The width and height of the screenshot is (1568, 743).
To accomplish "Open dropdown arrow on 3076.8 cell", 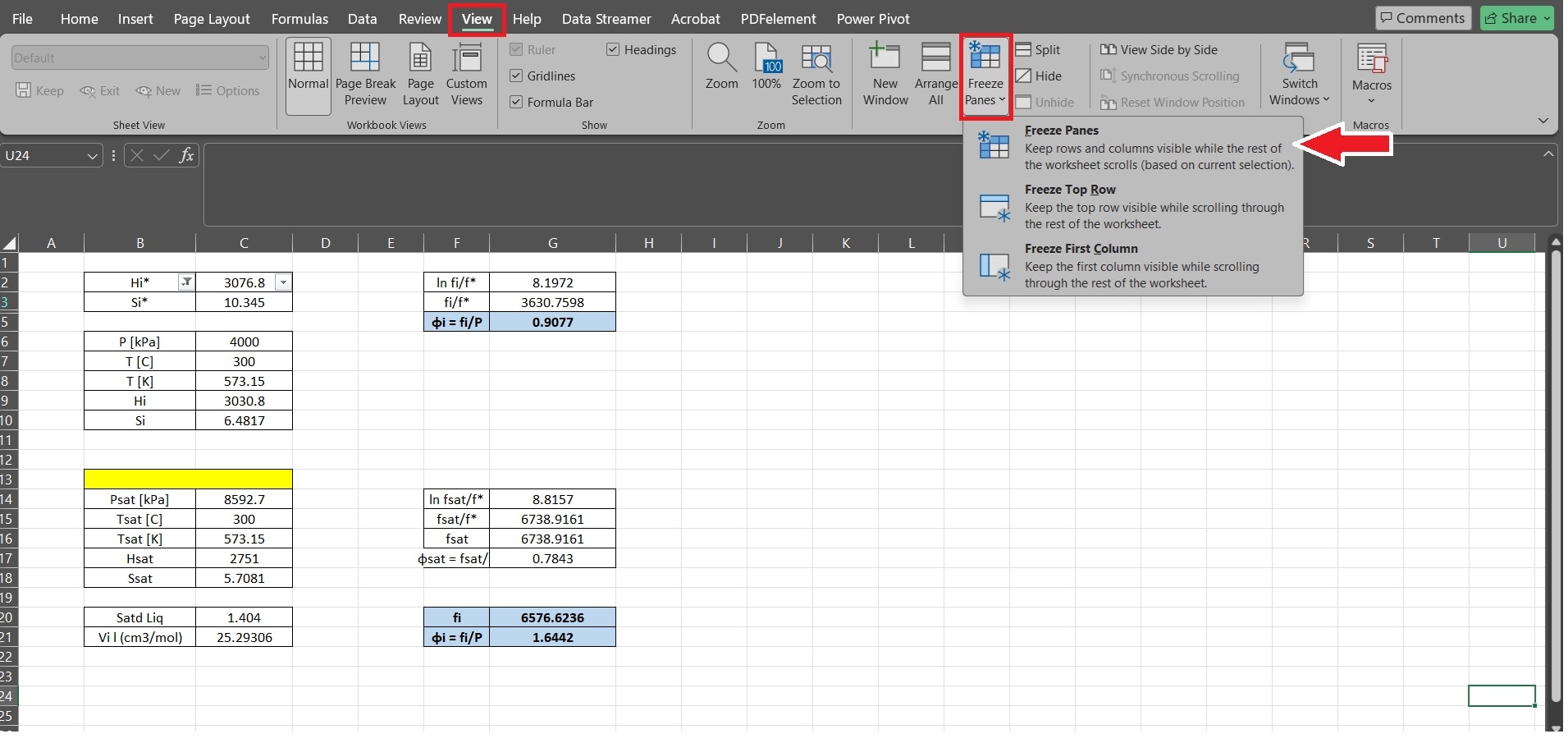I will point(283,282).
